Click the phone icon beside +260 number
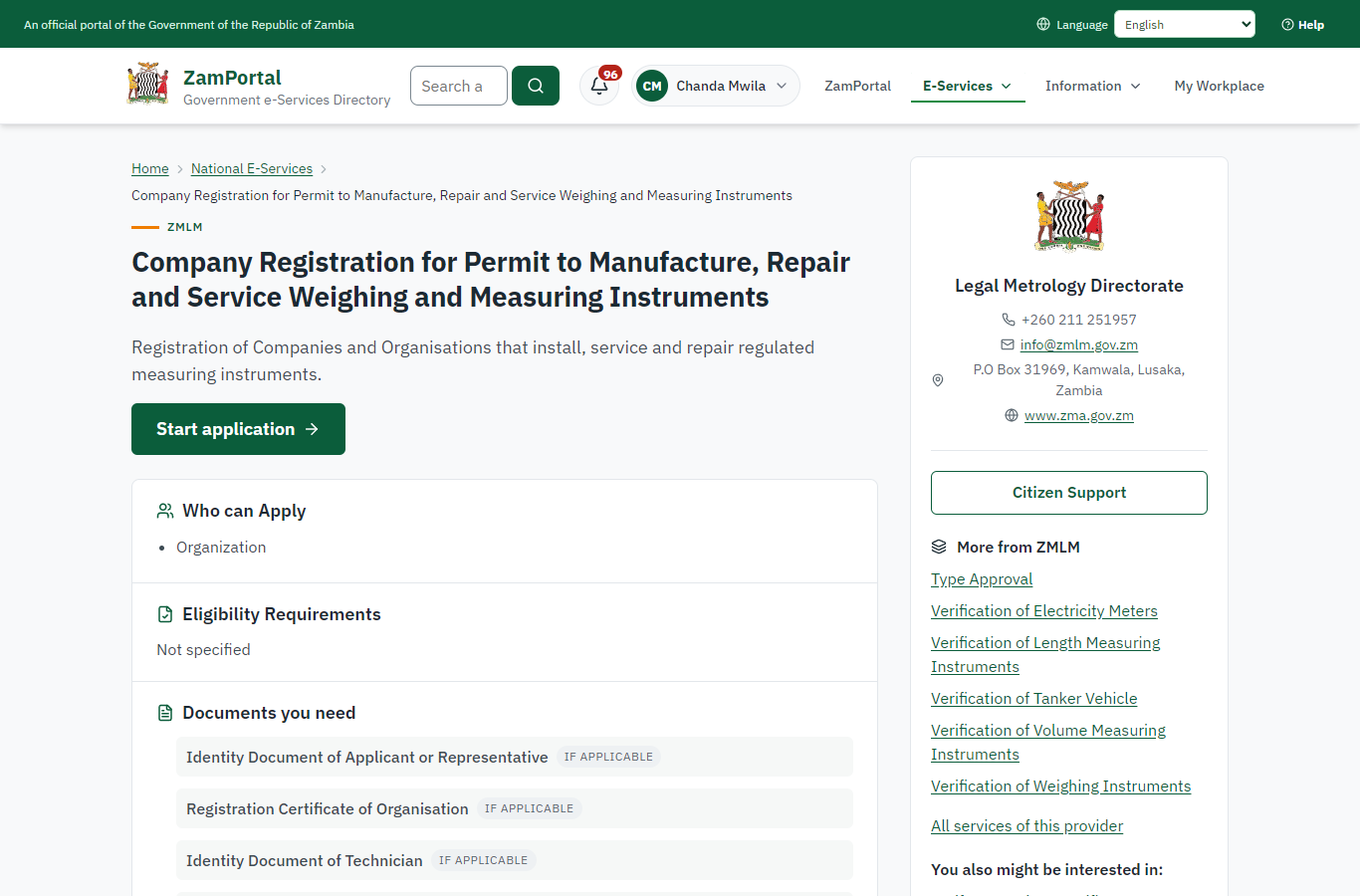 coord(1009,320)
